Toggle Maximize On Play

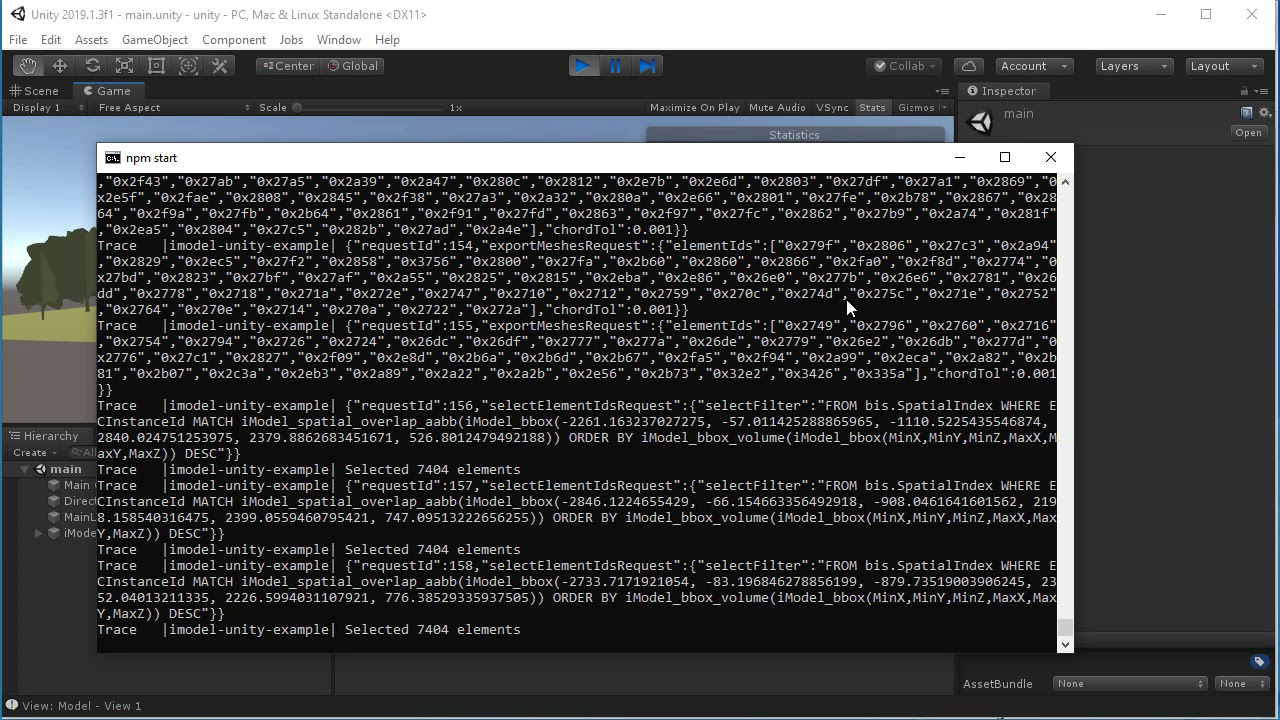pos(695,108)
